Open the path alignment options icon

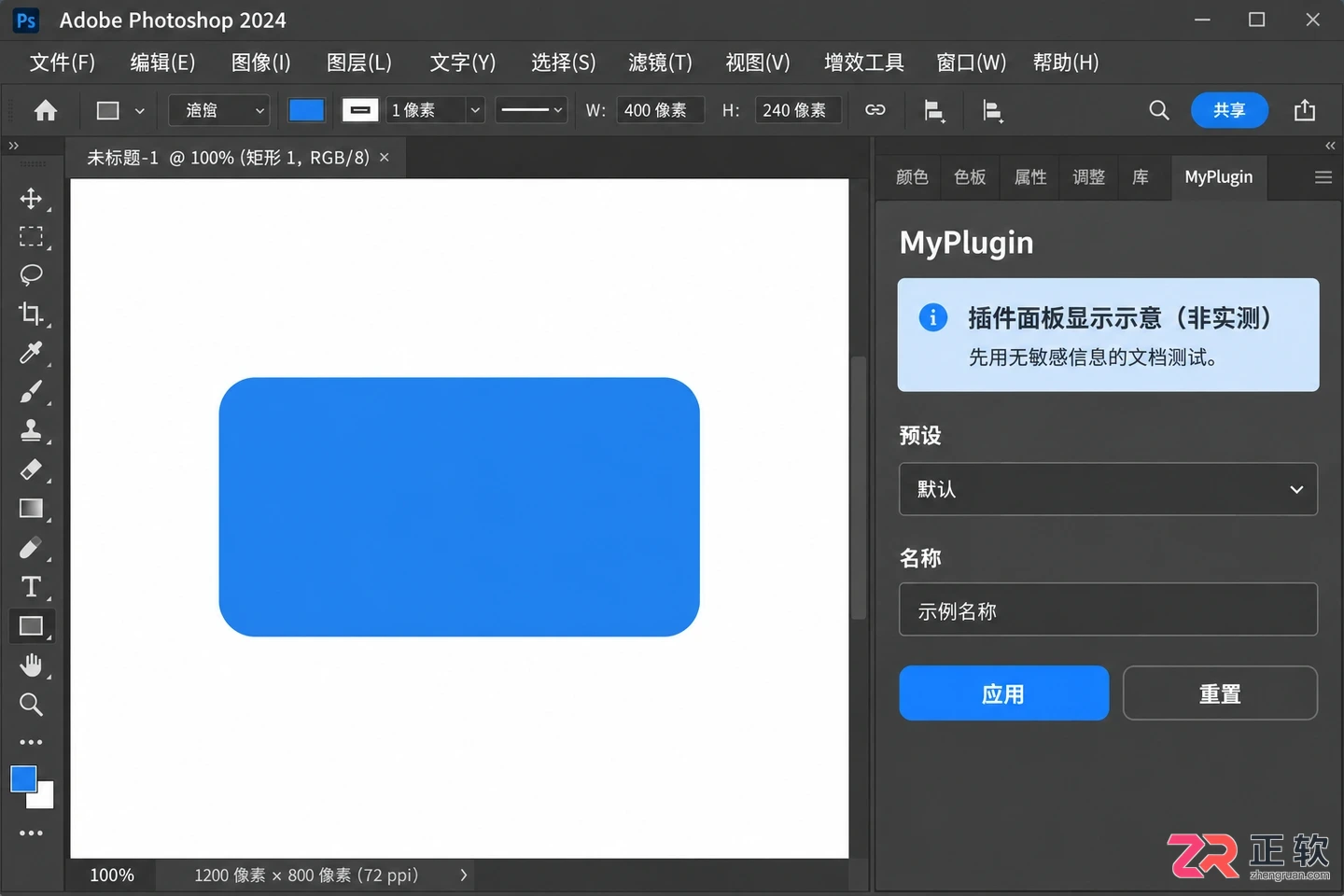pyautogui.click(x=934, y=111)
